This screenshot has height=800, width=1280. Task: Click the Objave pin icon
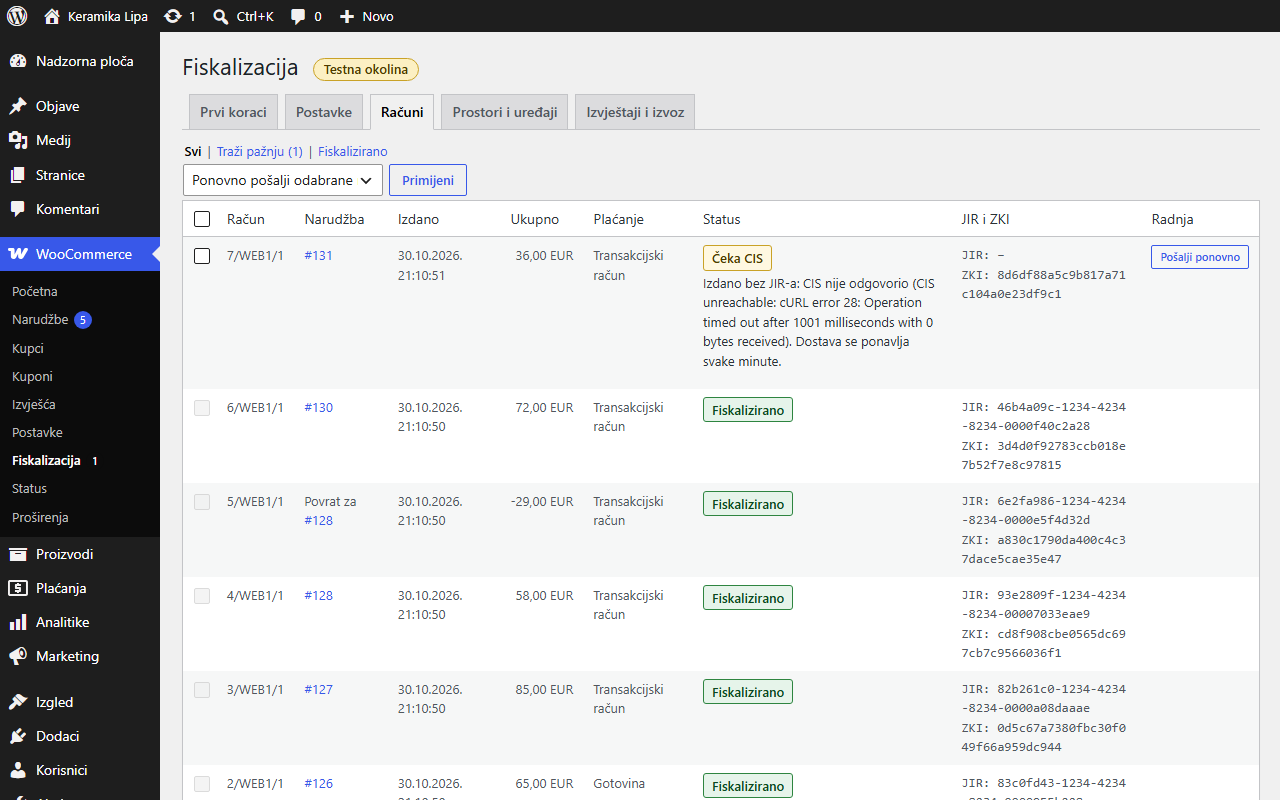(x=18, y=106)
